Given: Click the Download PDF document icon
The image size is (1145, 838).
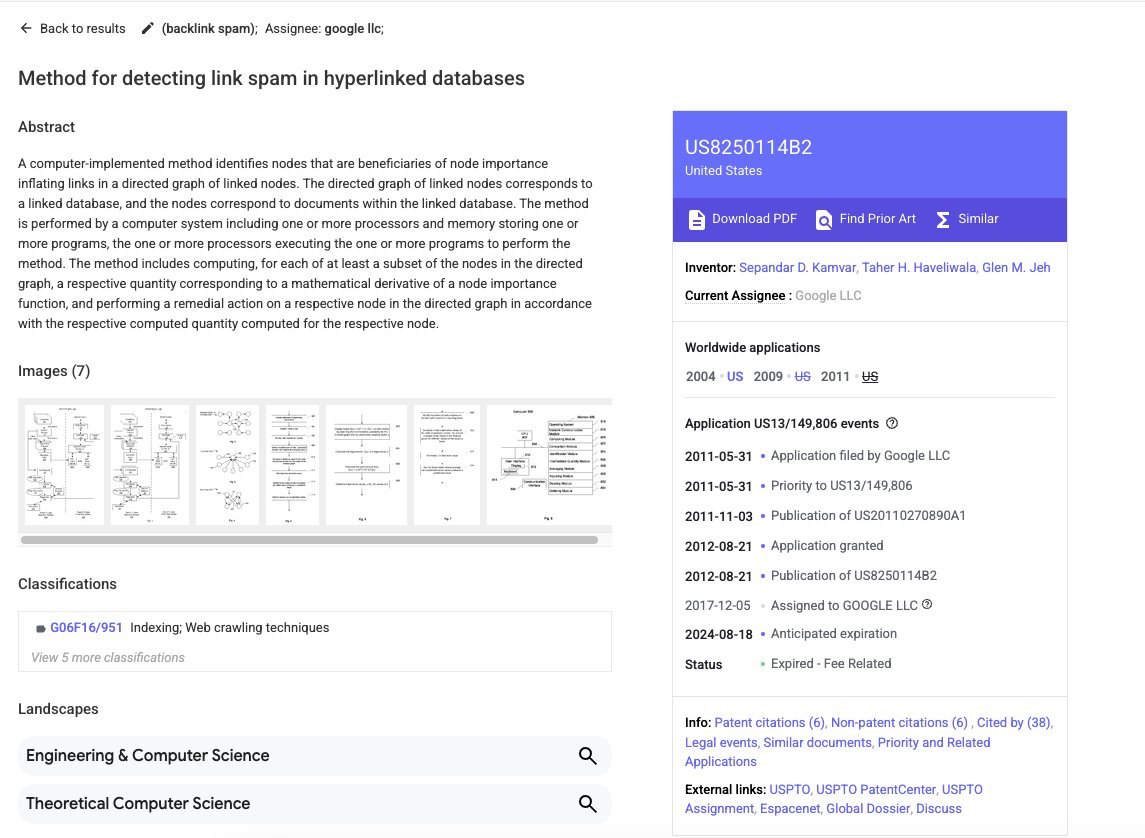Looking at the screenshot, I should click(x=697, y=219).
